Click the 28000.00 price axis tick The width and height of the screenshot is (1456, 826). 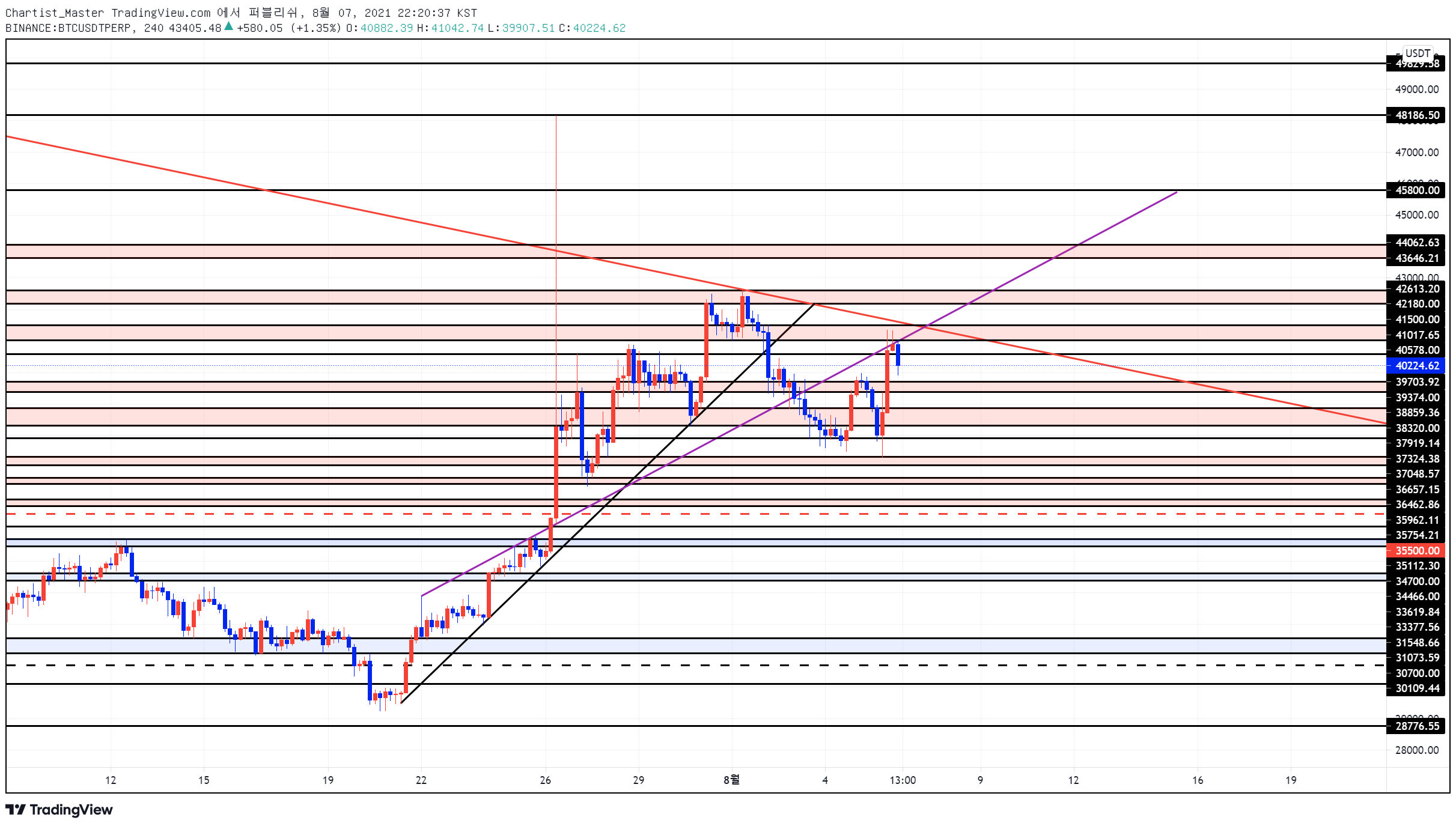(1417, 750)
